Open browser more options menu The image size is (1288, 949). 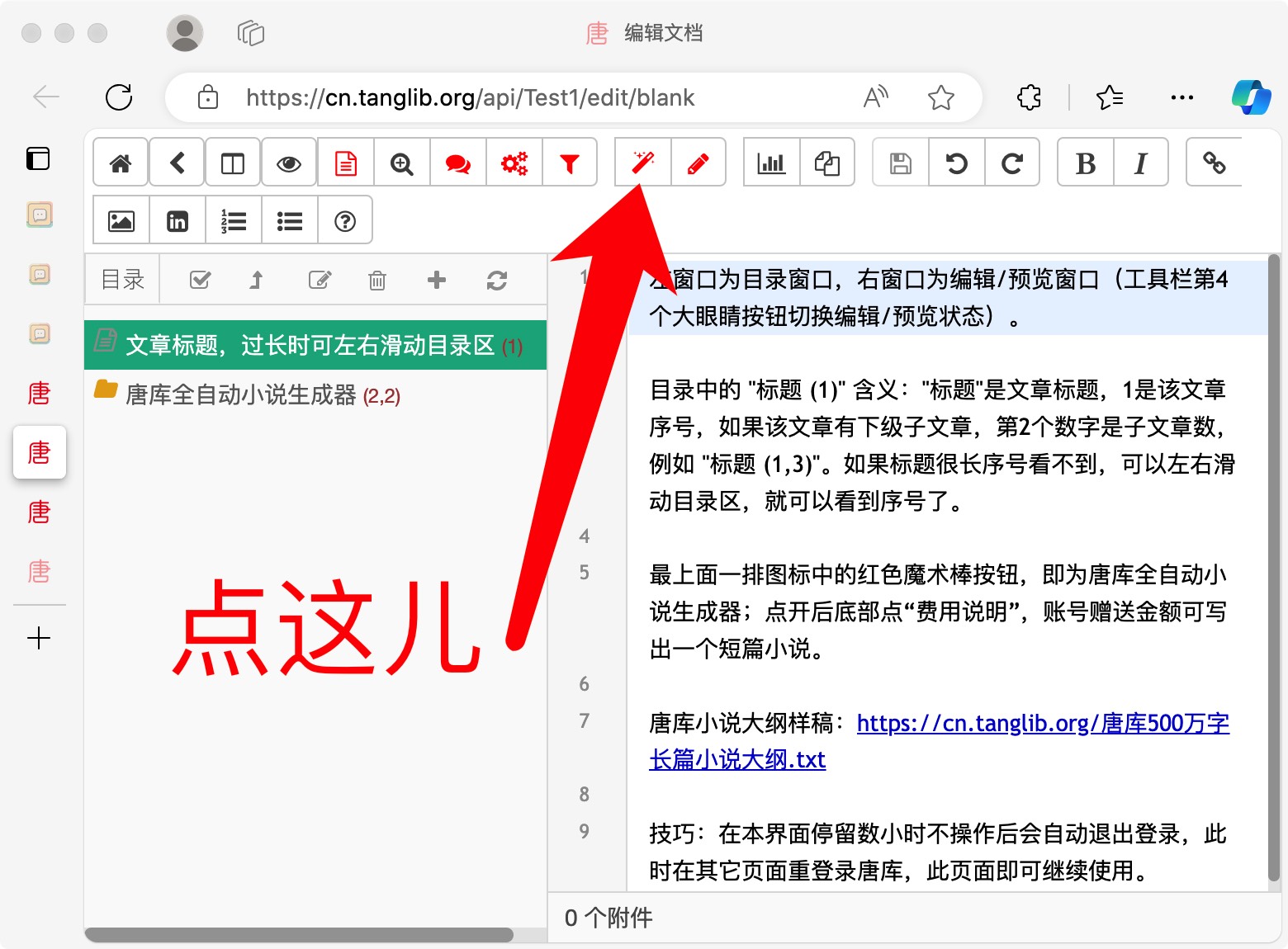pos(1181,97)
